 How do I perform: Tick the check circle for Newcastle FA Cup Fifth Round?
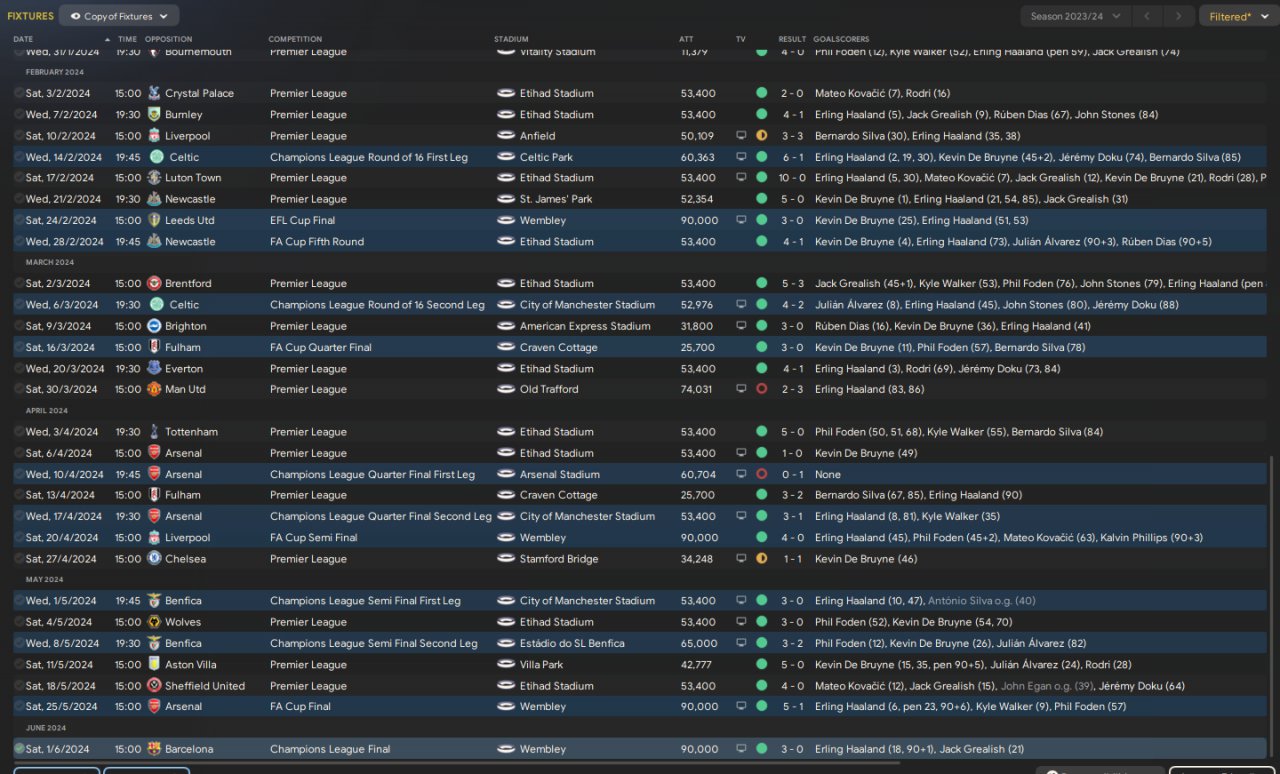pyautogui.click(x=19, y=241)
